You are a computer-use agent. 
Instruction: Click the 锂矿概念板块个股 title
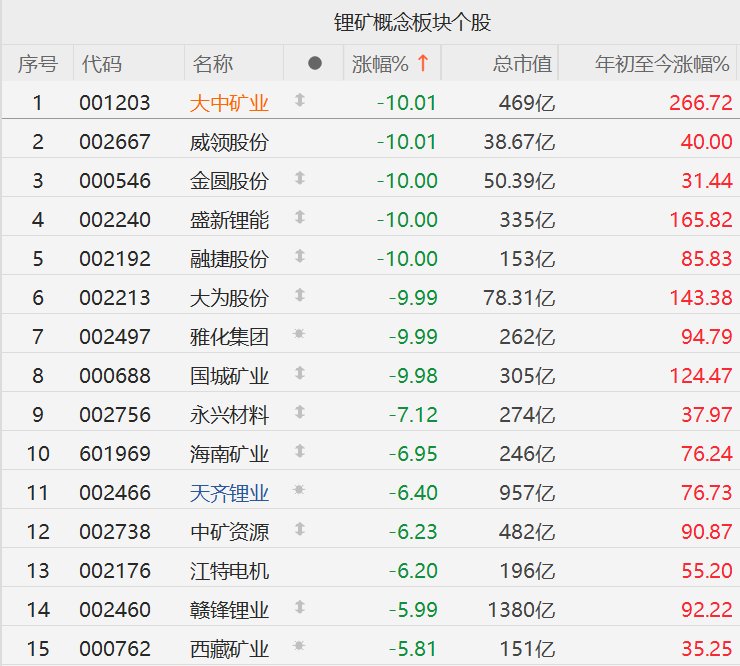(x=412, y=22)
